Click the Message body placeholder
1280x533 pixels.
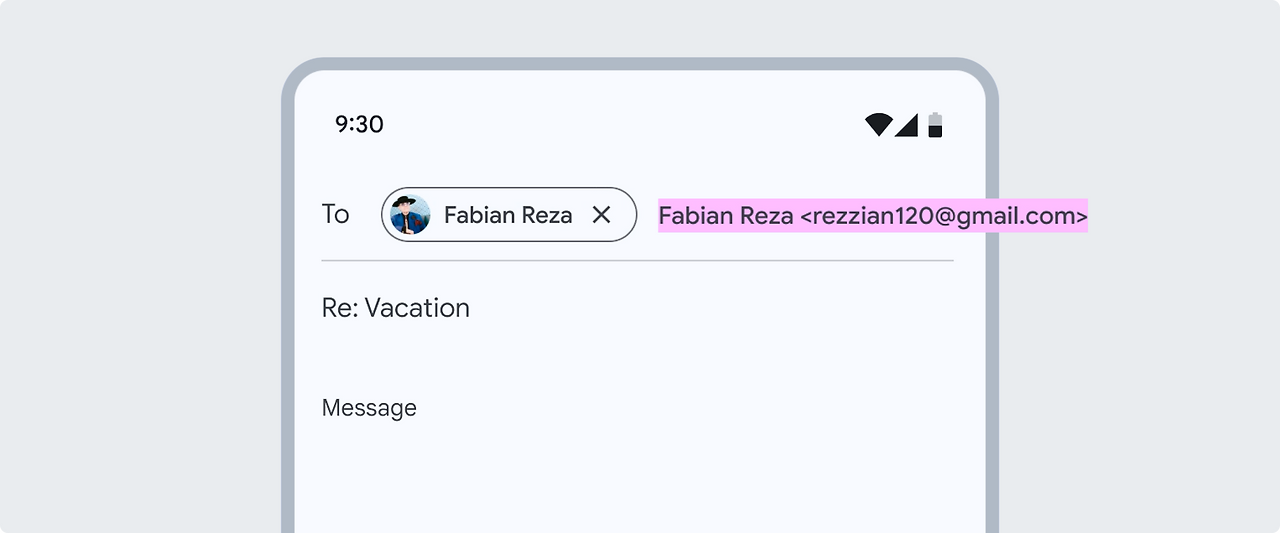[369, 408]
